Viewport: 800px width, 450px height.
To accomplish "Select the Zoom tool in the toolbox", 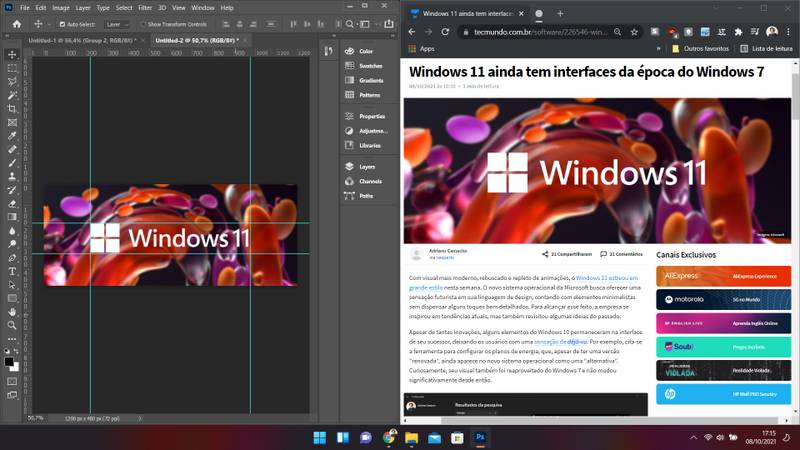I will click(12, 325).
